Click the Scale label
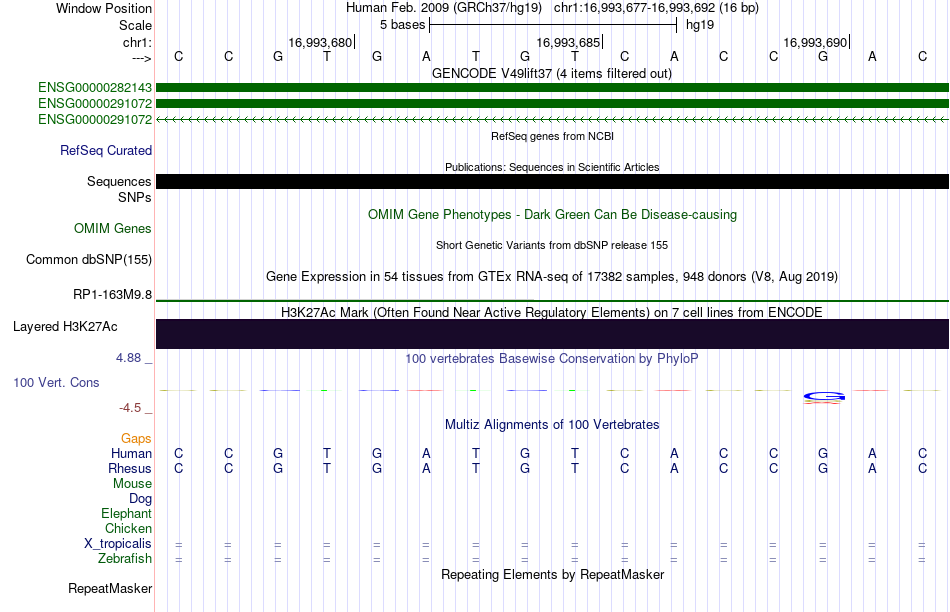This screenshot has width=950, height=612. coord(136,25)
